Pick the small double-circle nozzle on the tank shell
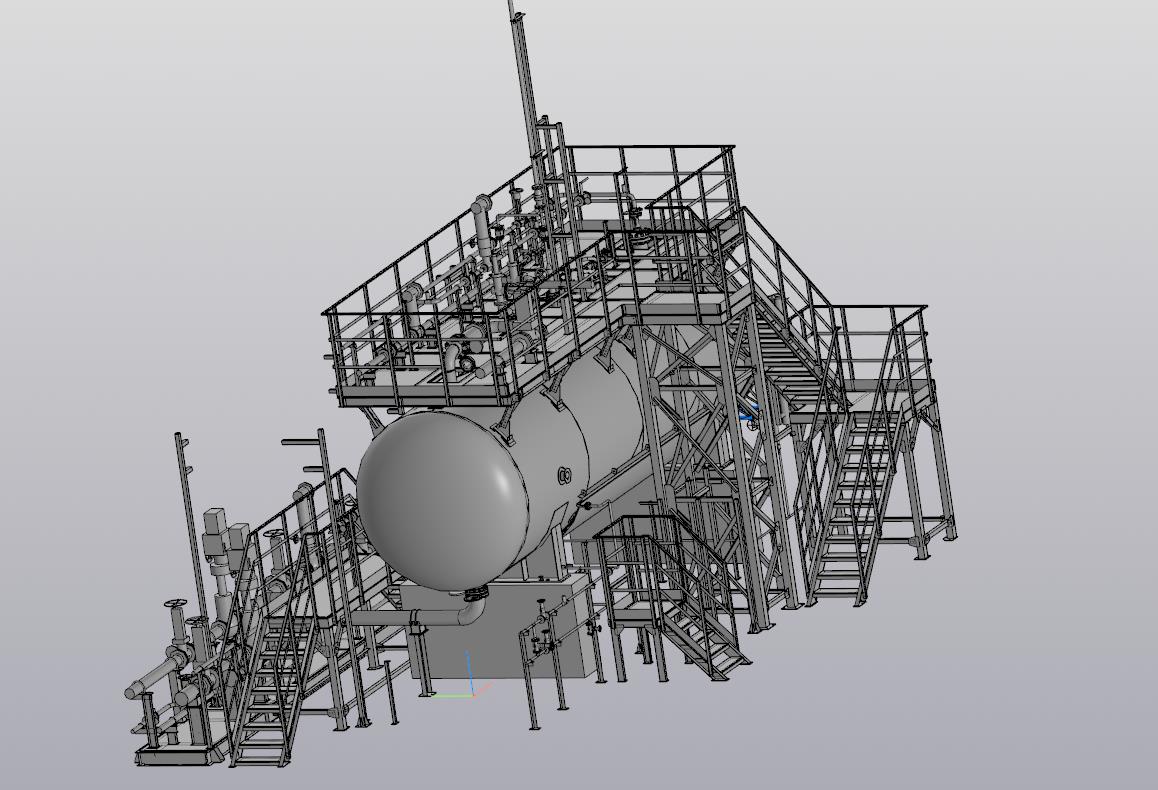This screenshot has height=790, width=1158. point(565,475)
